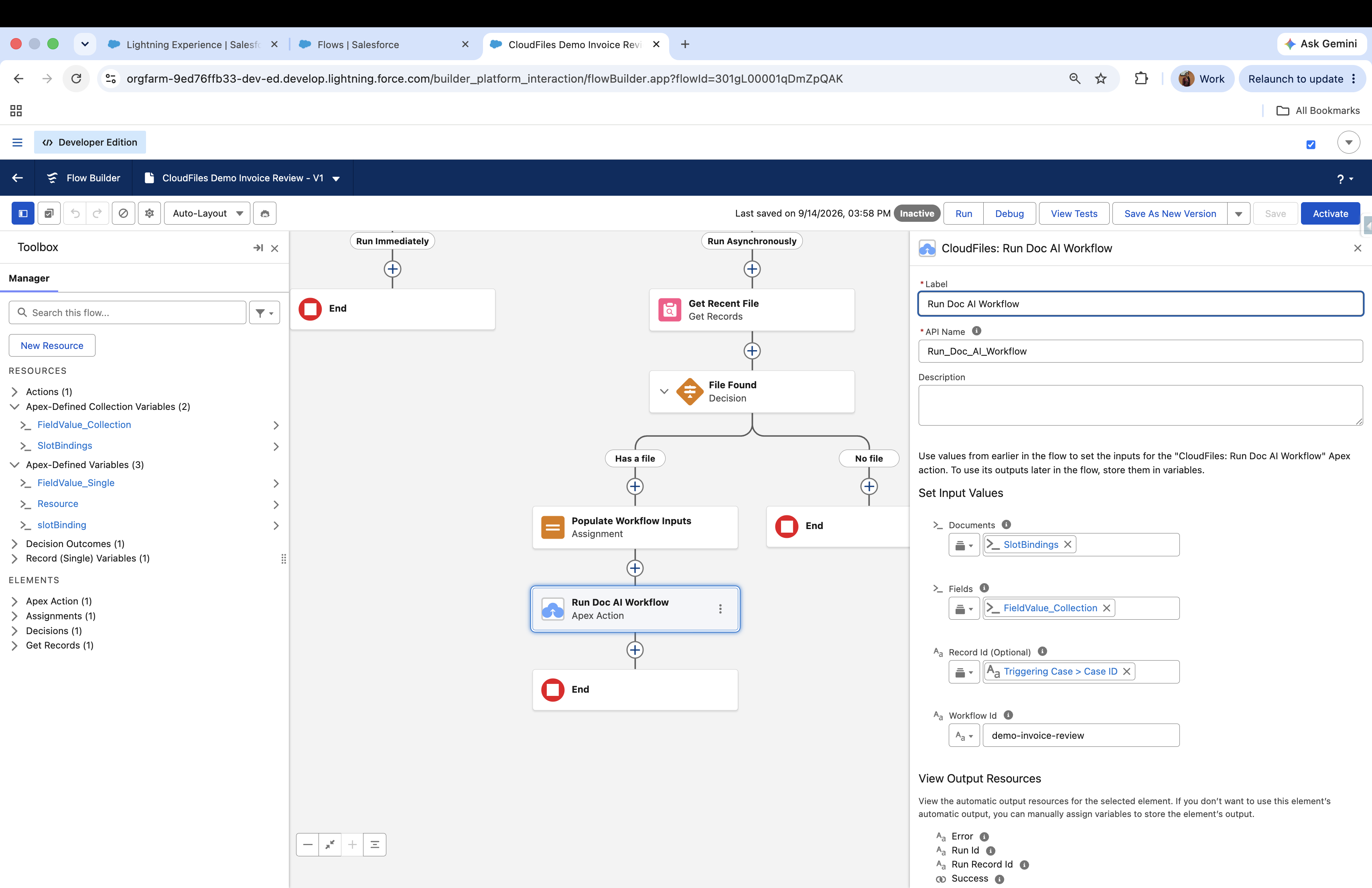This screenshot has height=888, width=1372.
Task: Add element below Run Asynchronously path
Action: pos(752,269)
